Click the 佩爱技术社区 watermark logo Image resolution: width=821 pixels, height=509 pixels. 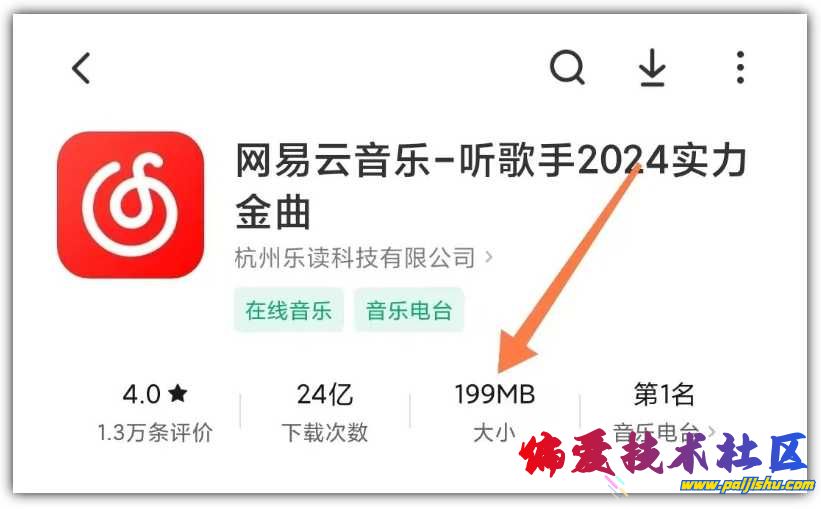click(663, 453)
